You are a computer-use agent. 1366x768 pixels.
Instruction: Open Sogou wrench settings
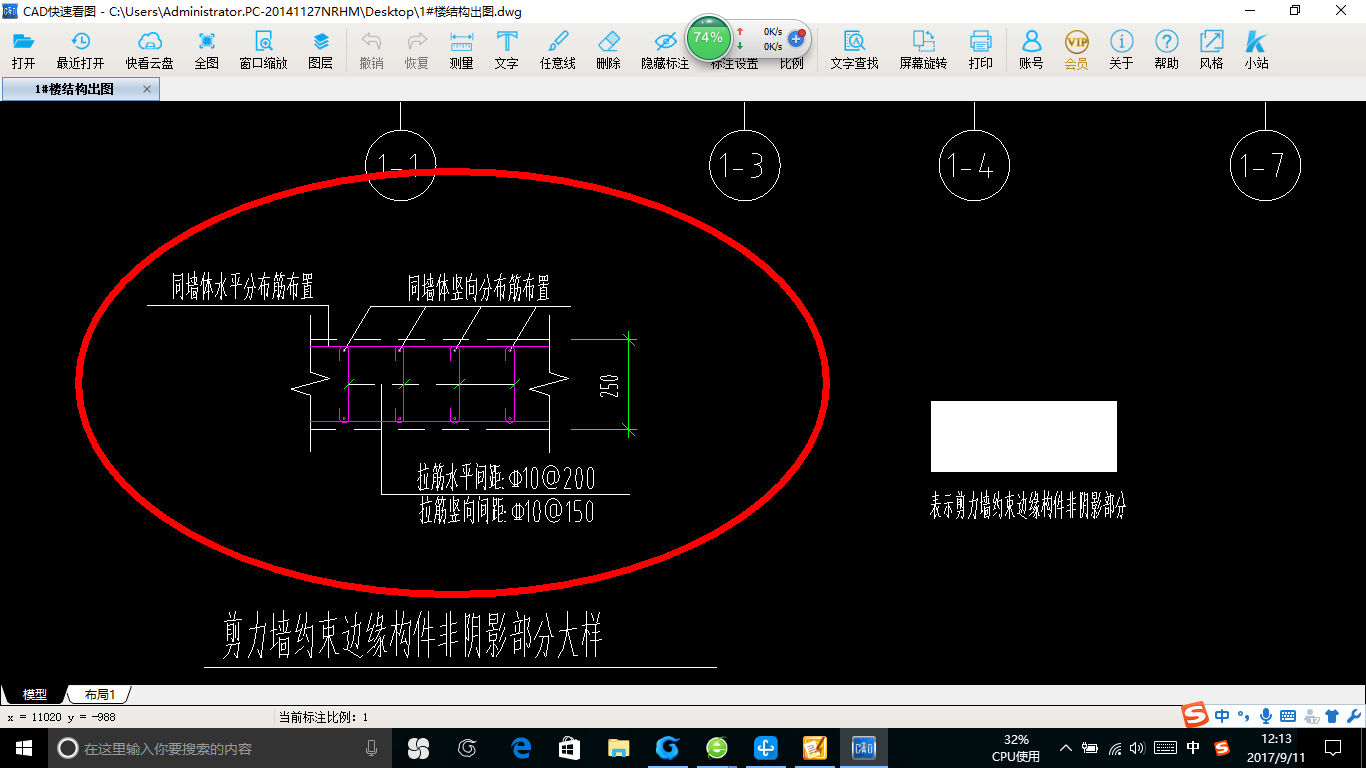[1353, 716]
